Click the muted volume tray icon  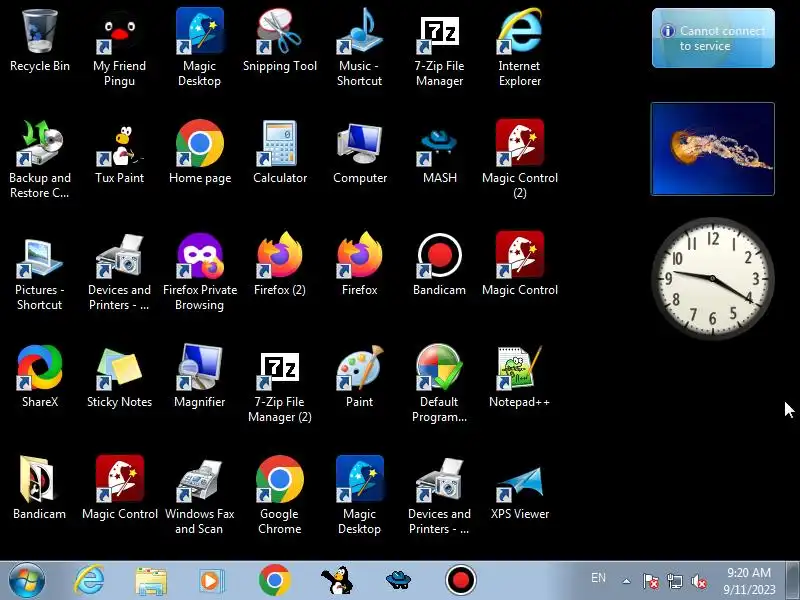coord(699,581)
